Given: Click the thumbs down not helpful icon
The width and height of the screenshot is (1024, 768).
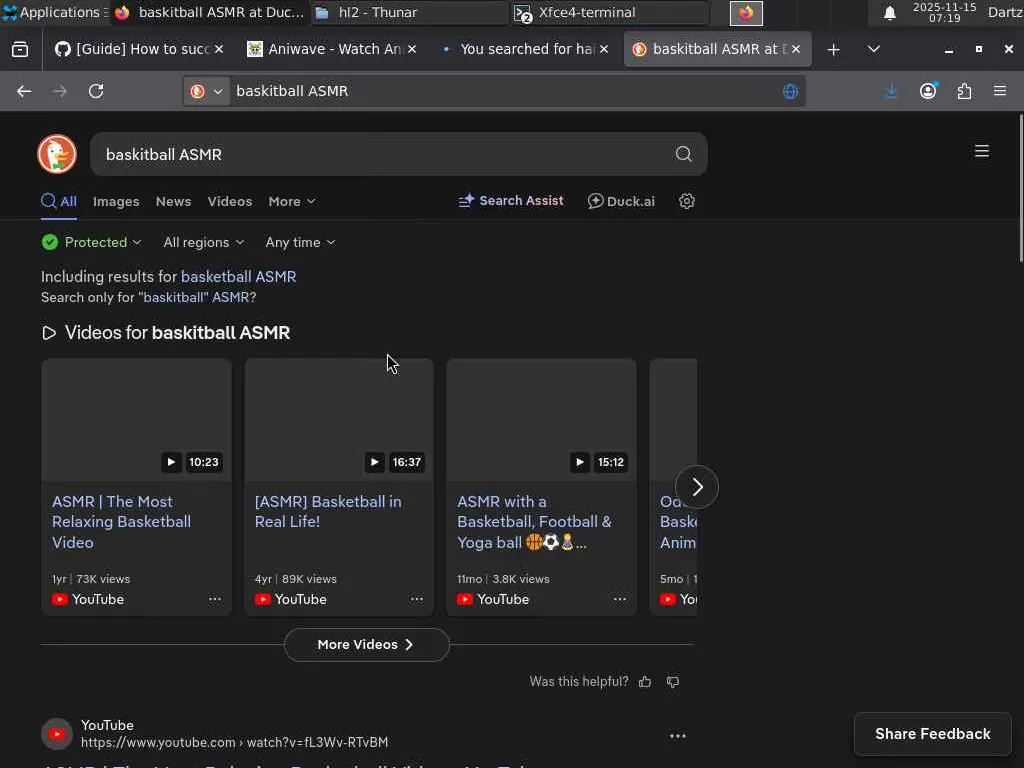Looking at the screenshot, I should pyautogui.click(x=673, y=682).
